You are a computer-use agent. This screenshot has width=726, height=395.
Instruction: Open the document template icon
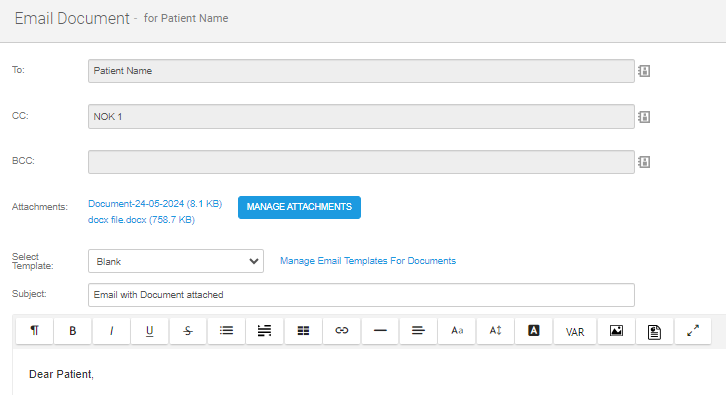pyautogui.click(x=654, y=332)
